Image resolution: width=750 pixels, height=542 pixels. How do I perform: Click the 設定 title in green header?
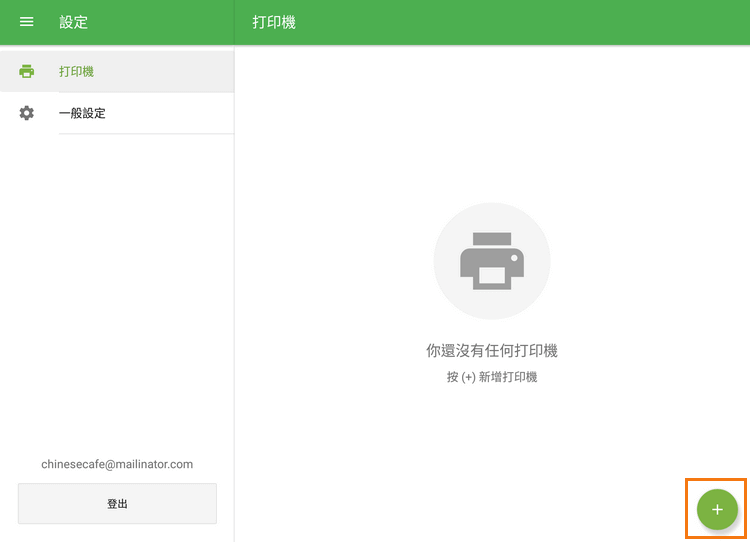click(73, 22)
